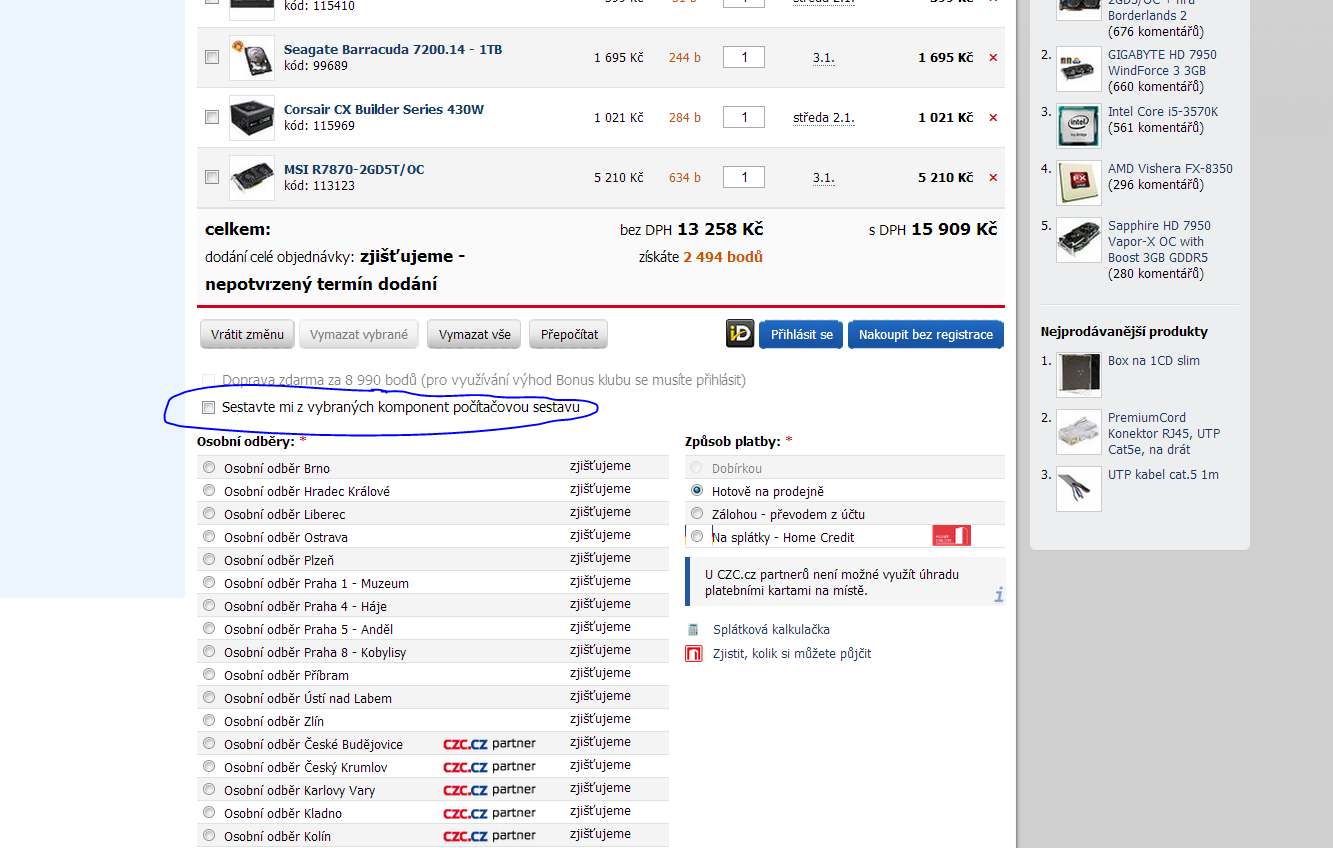
Task: Select payment Zálohou - převodem z účtu
Action: point(697,513)
